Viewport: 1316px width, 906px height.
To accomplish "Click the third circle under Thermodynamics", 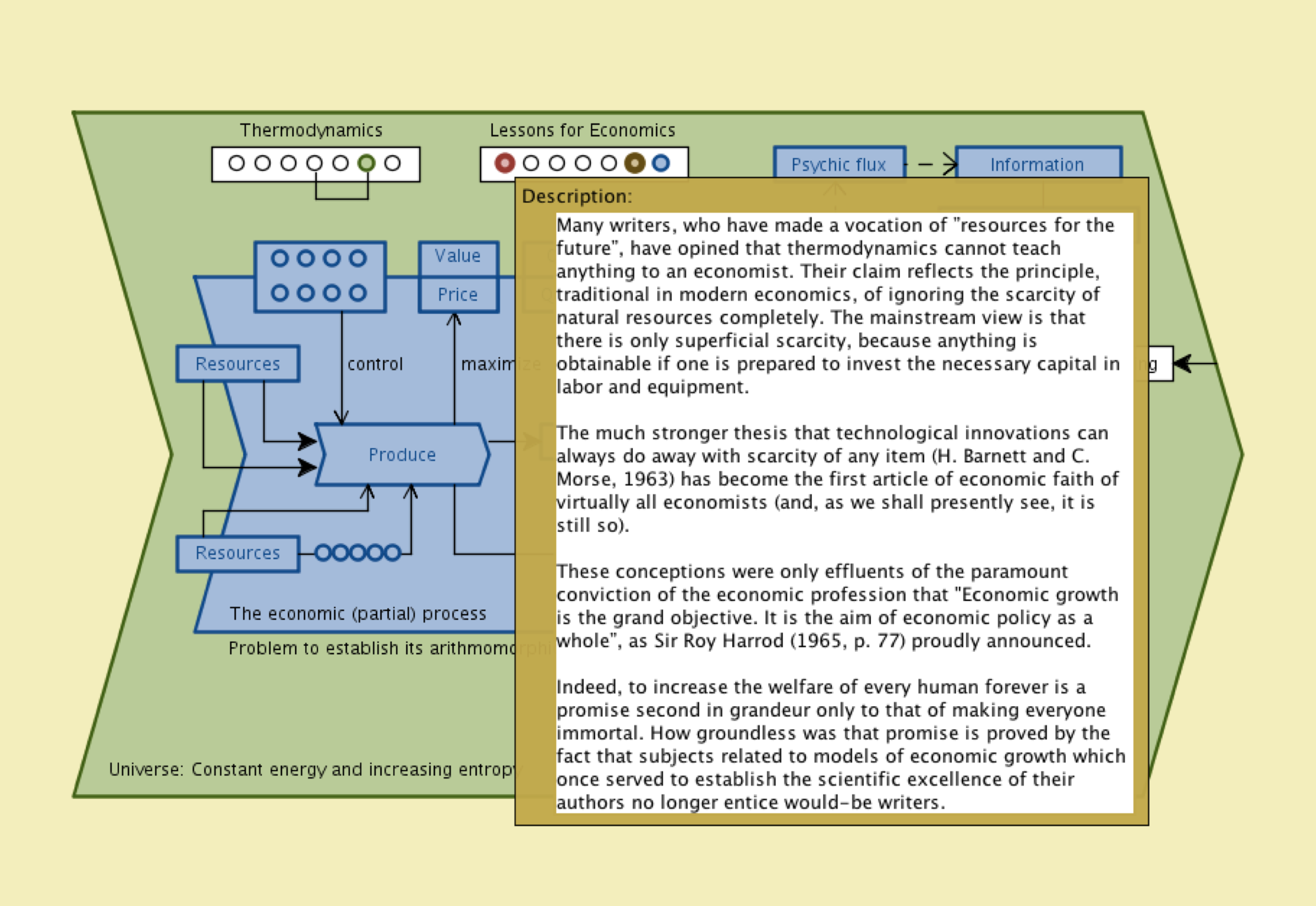I will tap(288, 163).
